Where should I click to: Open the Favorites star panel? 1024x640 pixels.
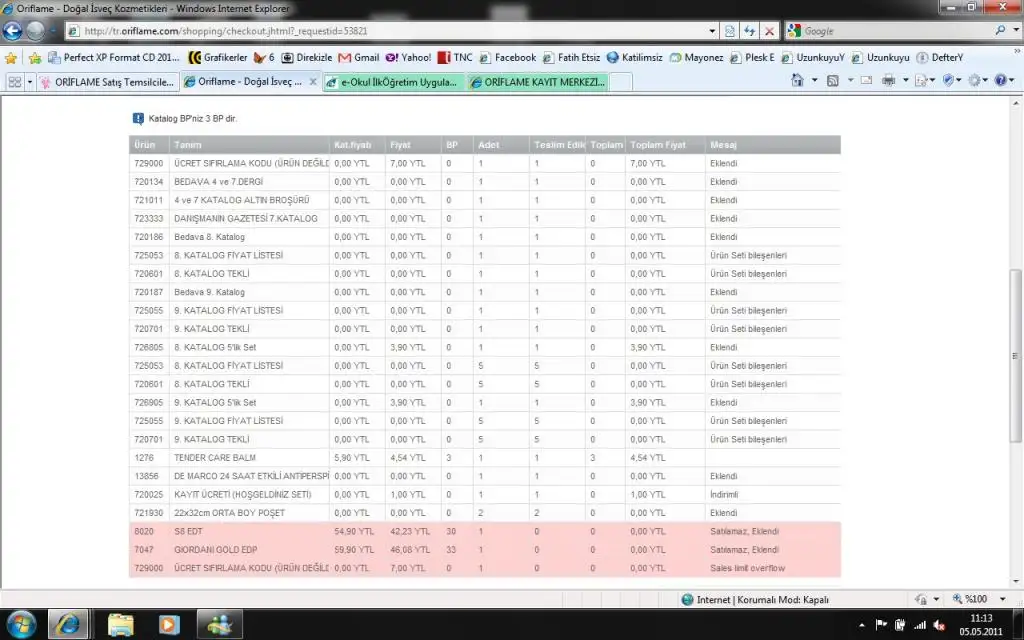(x=10, y=58)
